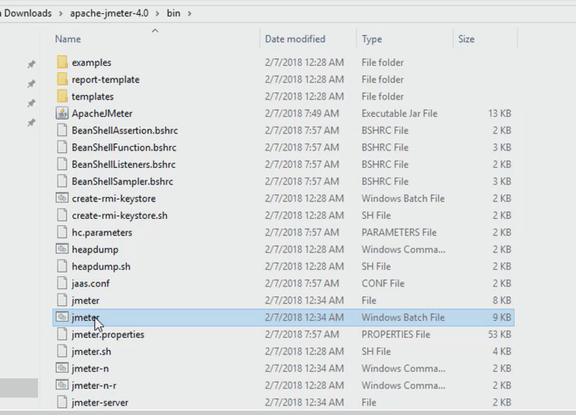
Task: Select the BeanShellListeners.bshrc file icon
Action: [x=62, y=164]
